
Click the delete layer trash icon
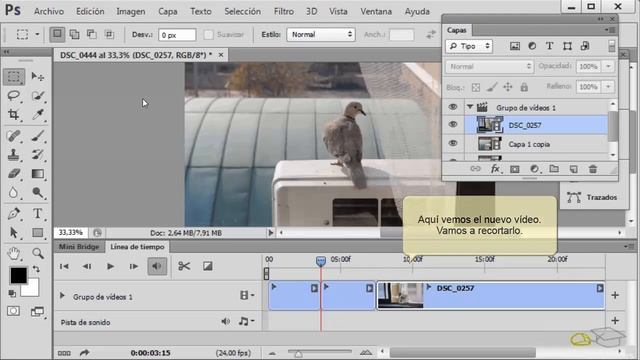click(593, 169)
